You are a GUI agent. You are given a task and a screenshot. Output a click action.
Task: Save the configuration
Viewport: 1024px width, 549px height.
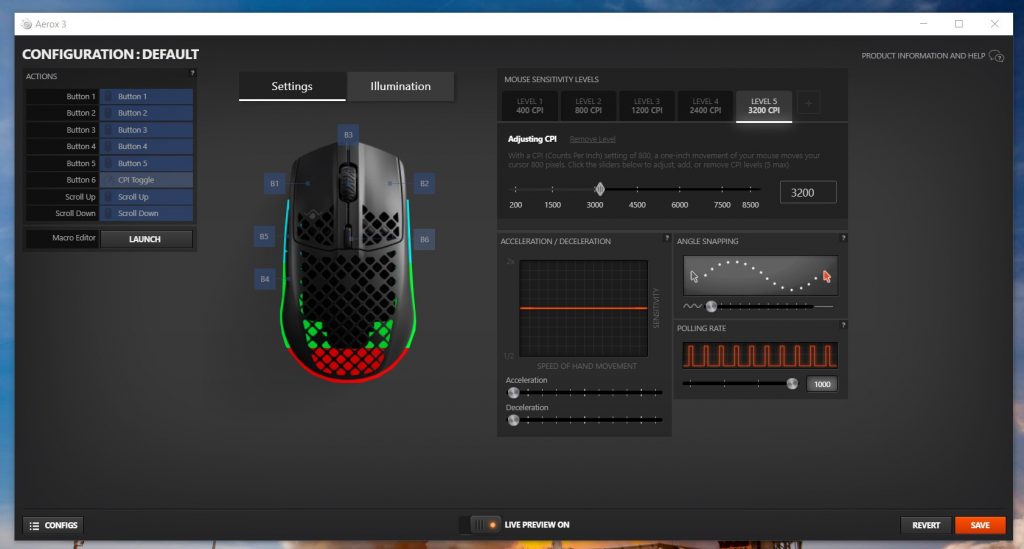click(980, 525)
